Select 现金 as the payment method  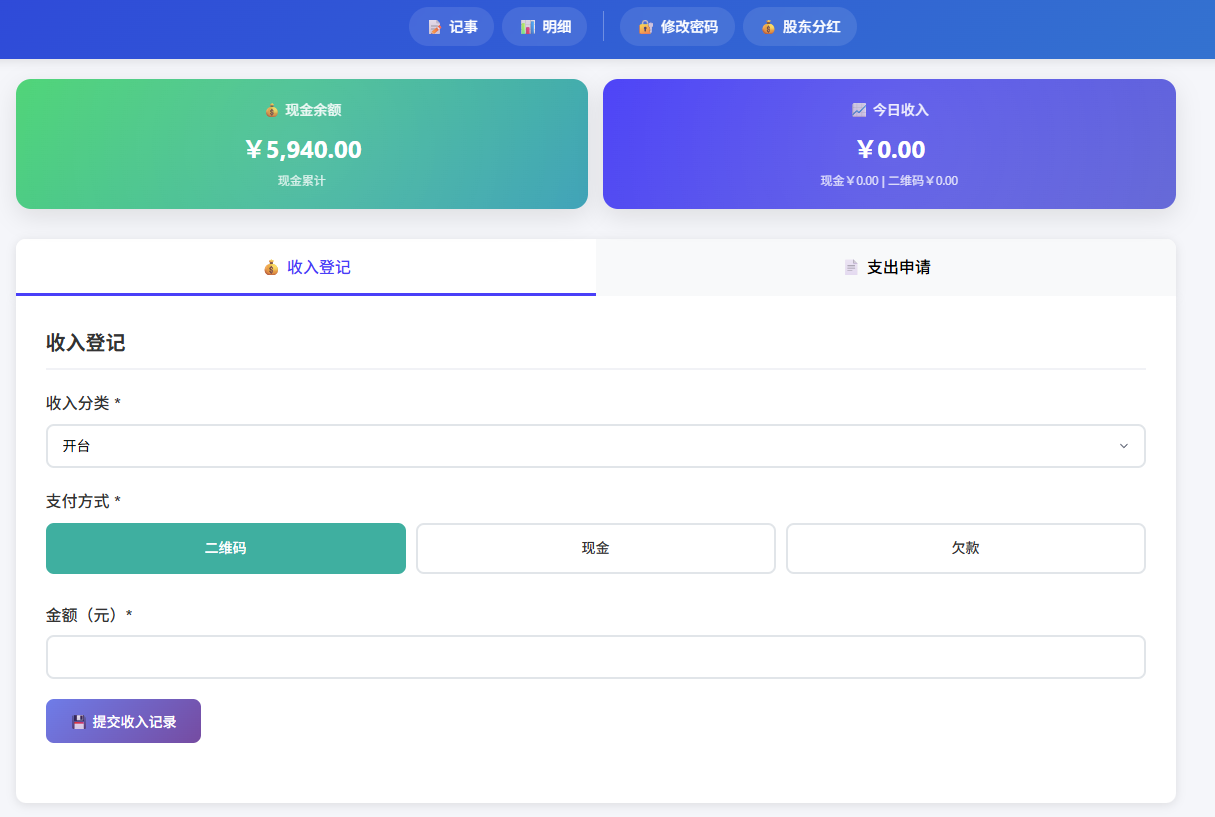(x=595, y=548)
